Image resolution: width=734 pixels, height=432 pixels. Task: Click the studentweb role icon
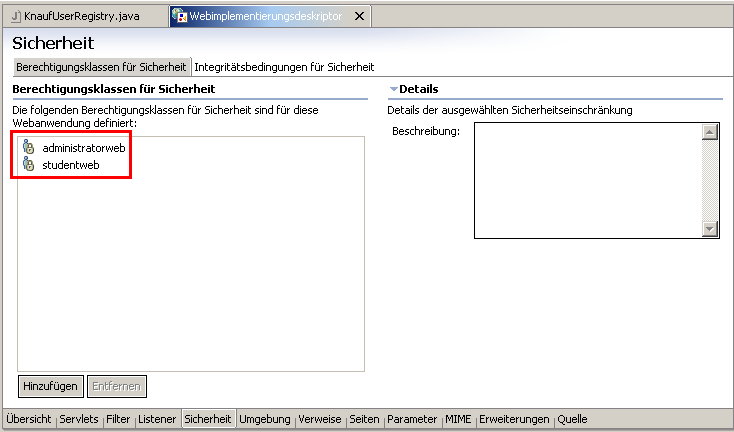point(28,164)
